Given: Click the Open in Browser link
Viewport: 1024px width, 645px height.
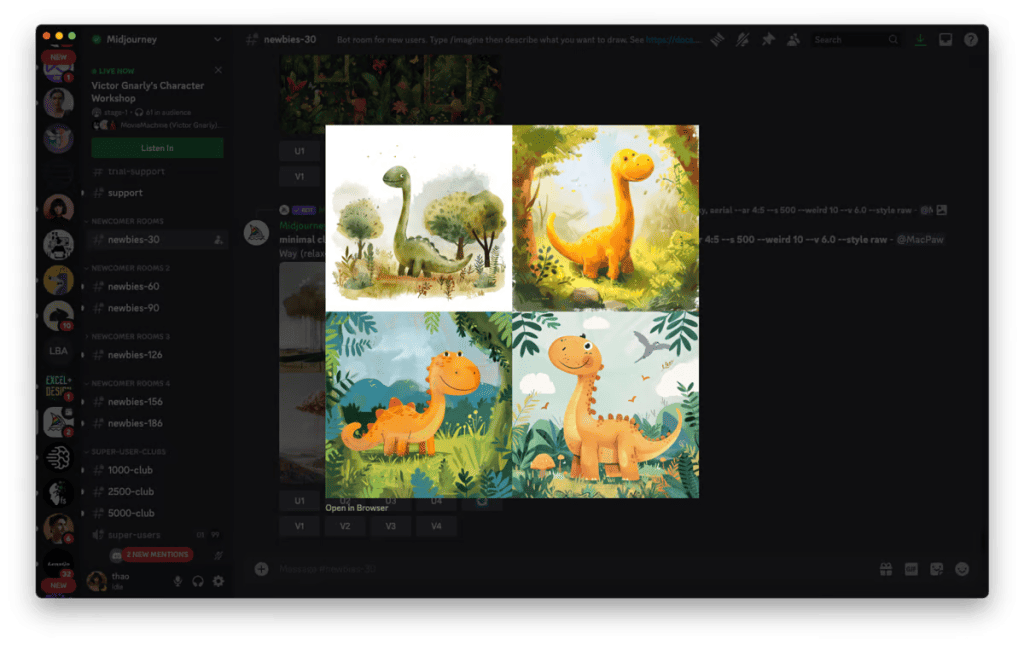Looking at the screenshot, I should (357, 508).
